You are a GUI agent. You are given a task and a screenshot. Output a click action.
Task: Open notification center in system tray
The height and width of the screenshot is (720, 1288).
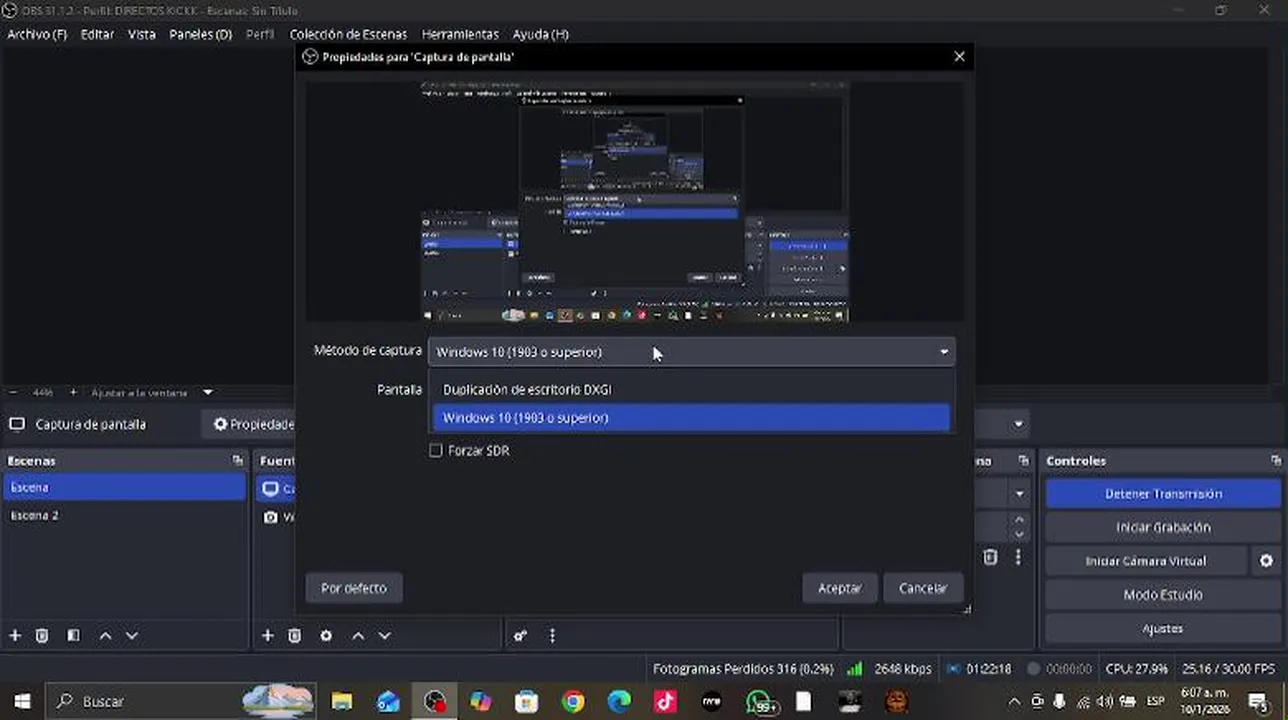(1258, 701)
